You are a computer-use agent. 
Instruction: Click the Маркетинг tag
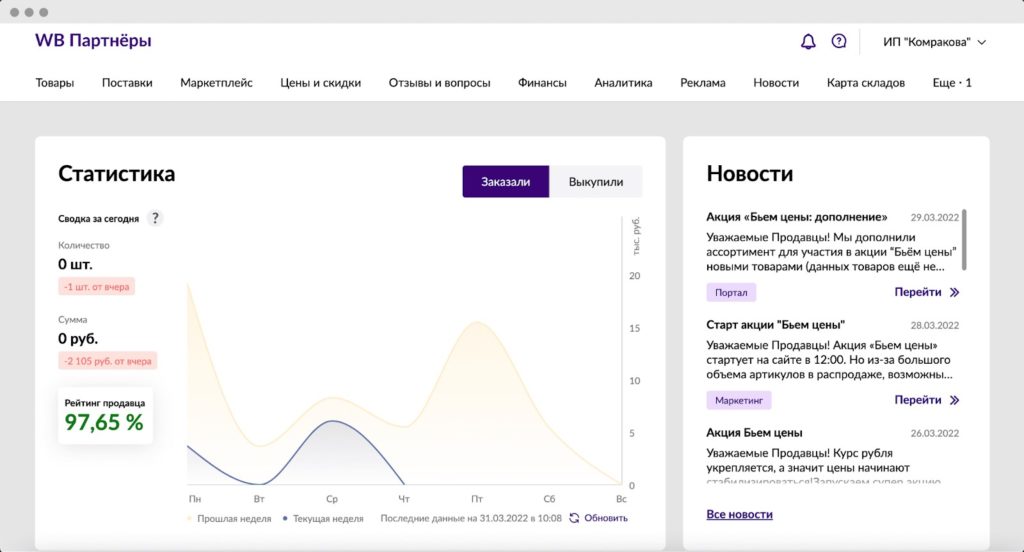point(739,400)
